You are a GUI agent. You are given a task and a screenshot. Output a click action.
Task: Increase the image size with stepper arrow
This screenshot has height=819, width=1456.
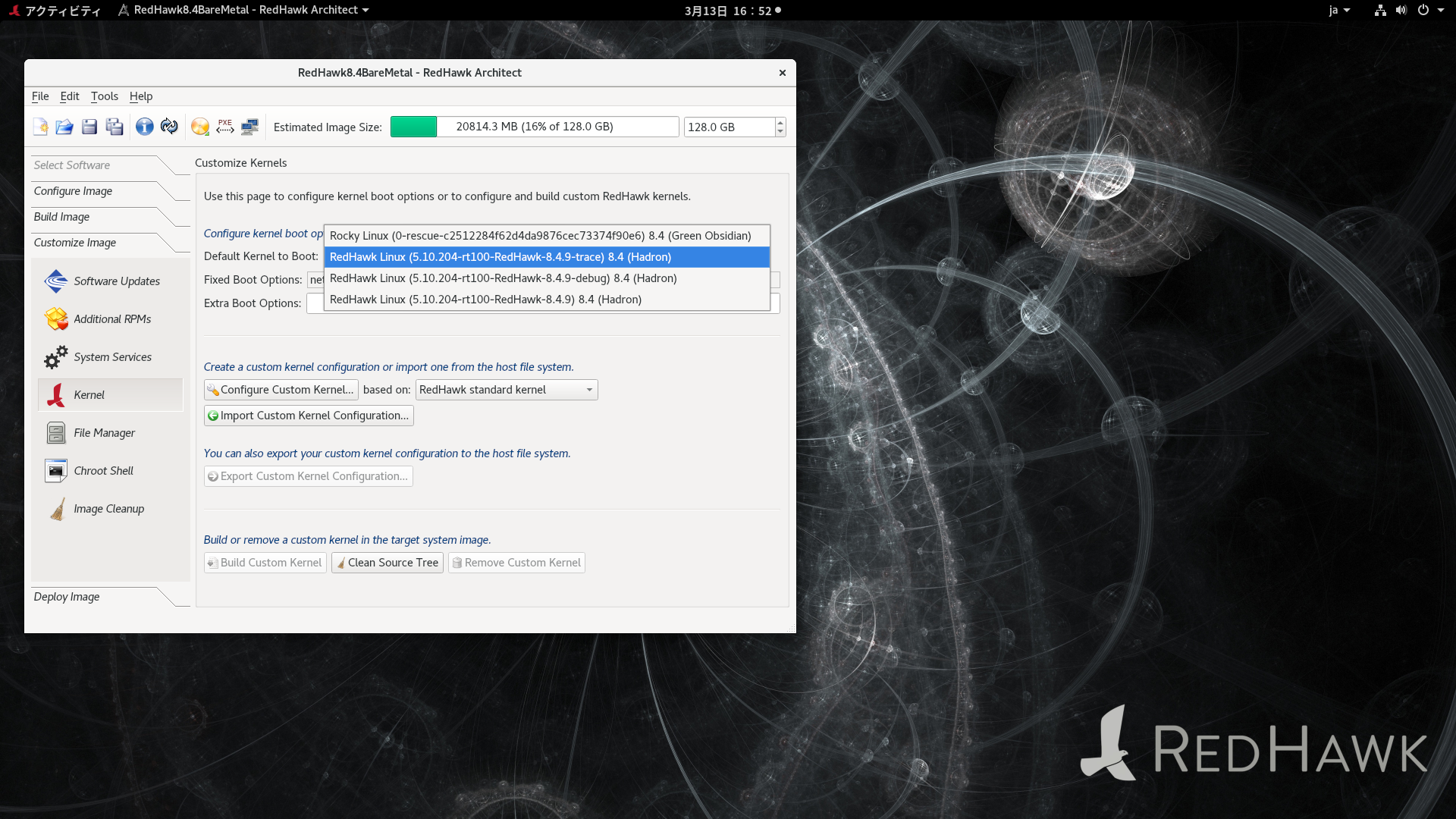780,123
